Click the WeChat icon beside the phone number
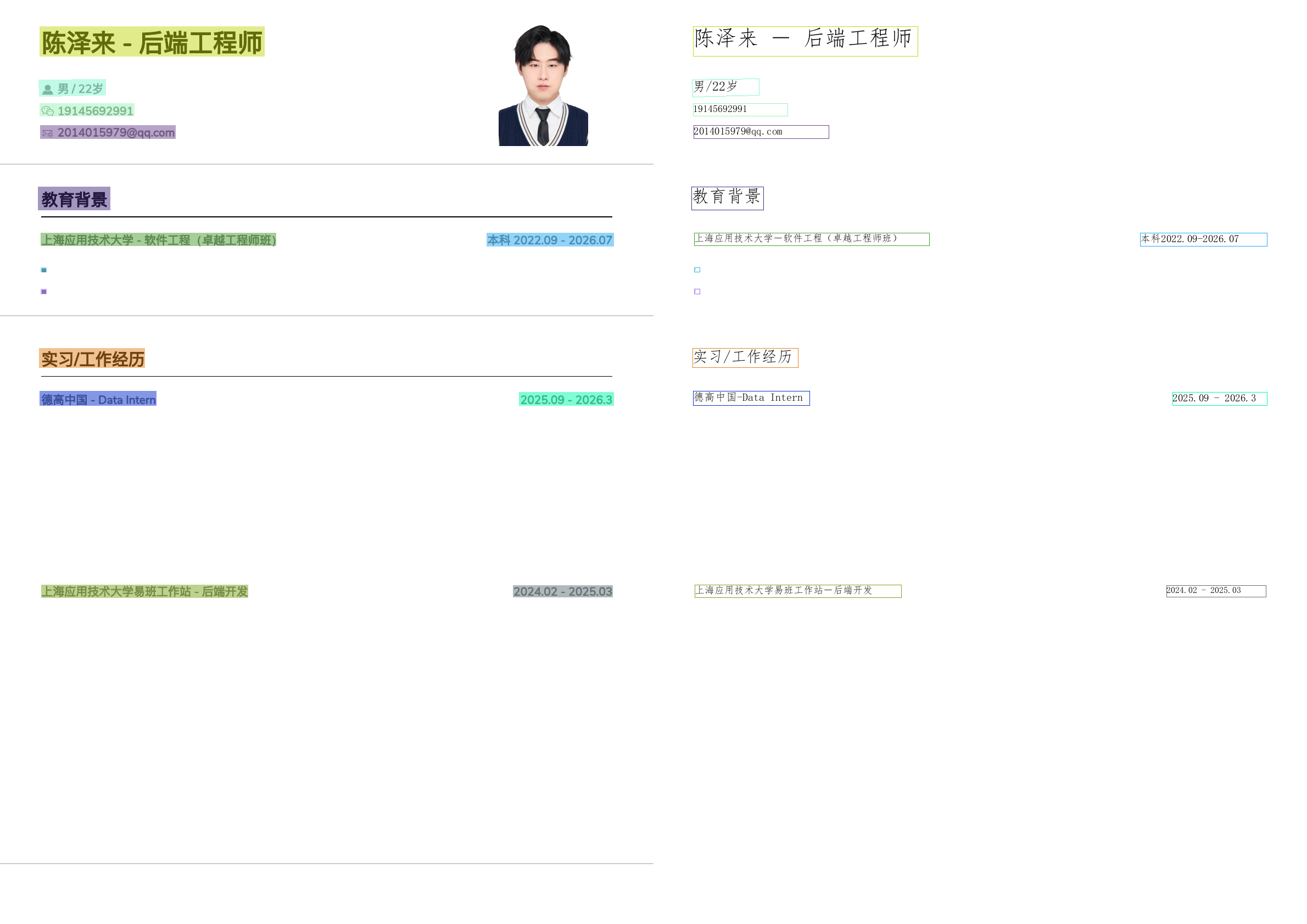This screenshot has width=1307, height=924. (48, 111)
